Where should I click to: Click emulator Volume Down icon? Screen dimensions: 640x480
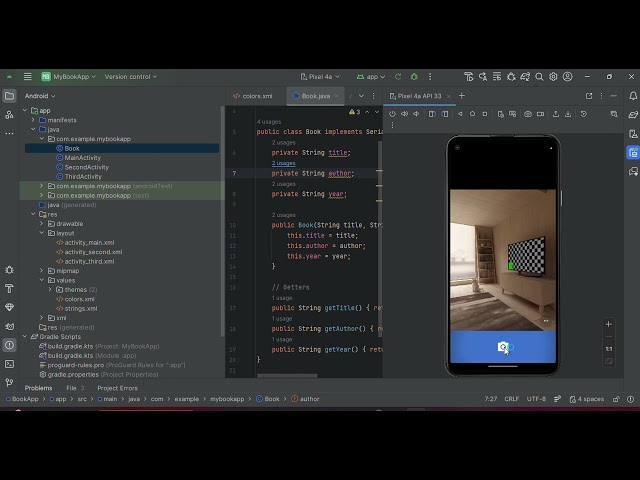coord(416,114)
